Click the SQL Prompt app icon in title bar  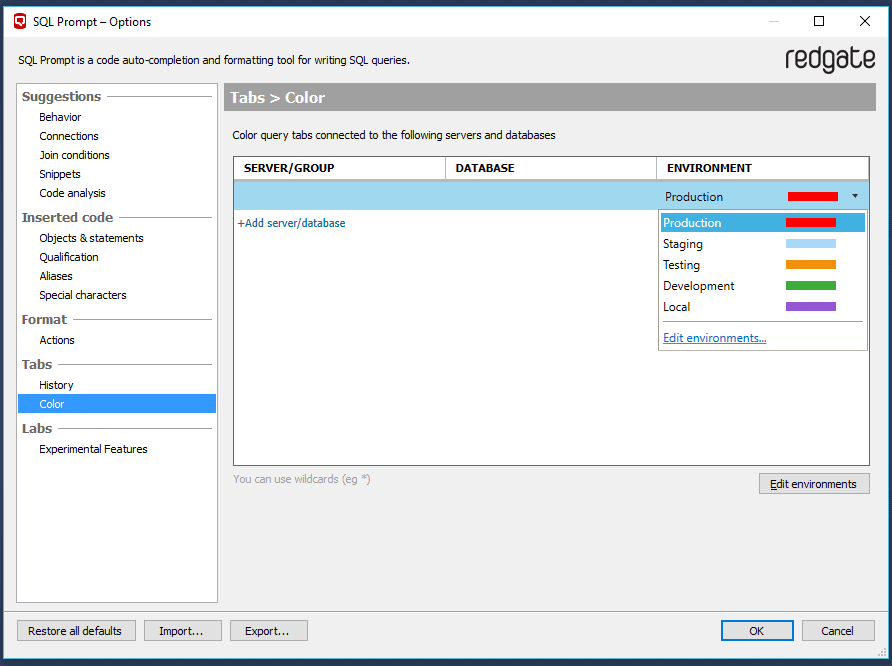[x=20, y=22]
